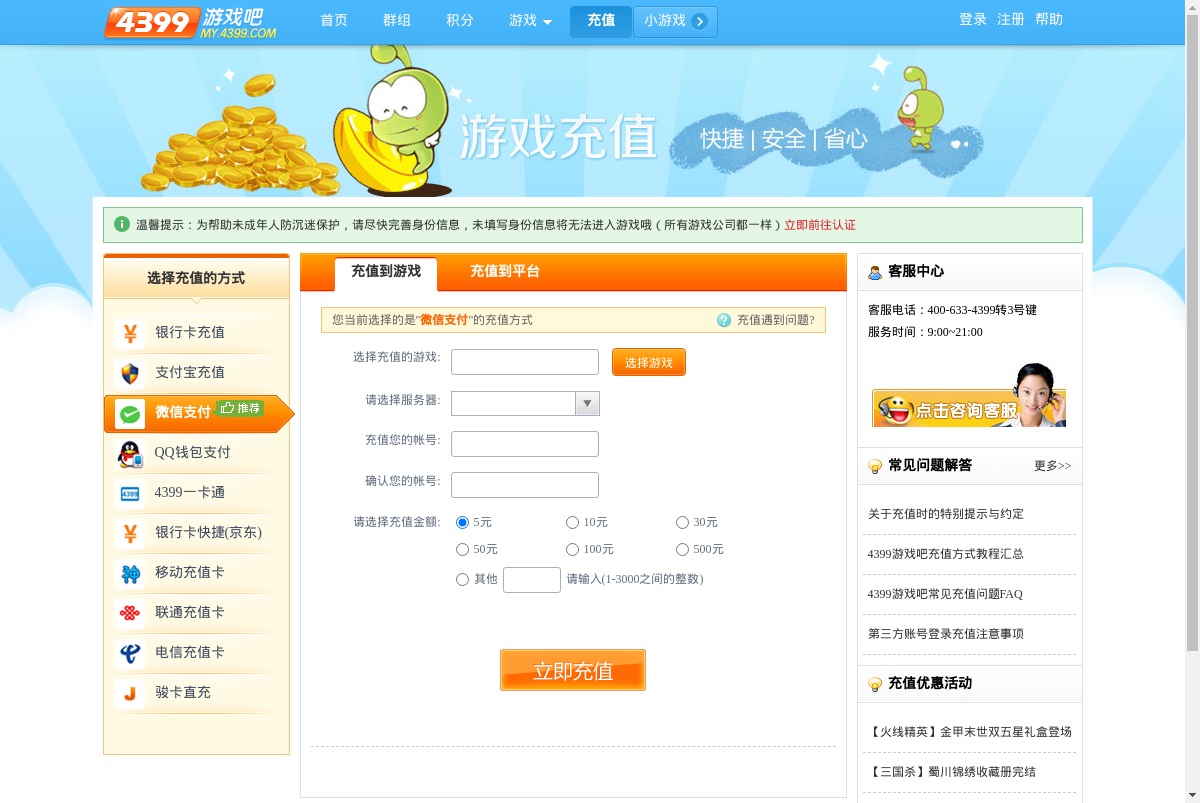
Task: Click the lightbulb icon beside 充值优惠活动
Action: (x=875, y=684)
